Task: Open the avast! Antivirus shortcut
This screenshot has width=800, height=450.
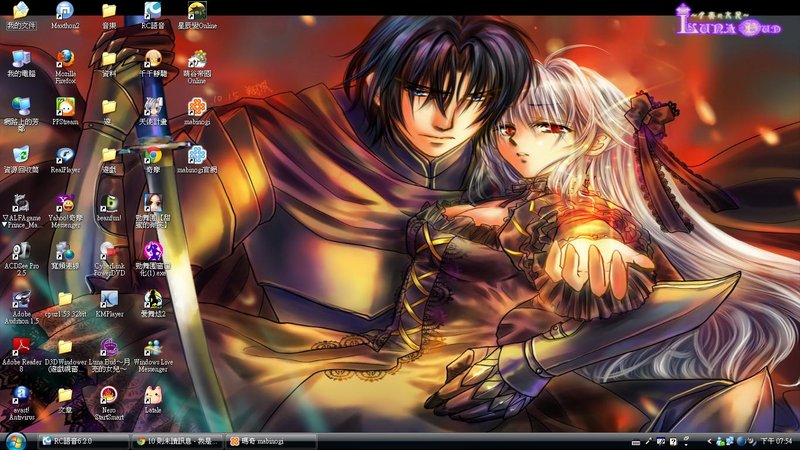Action: (x=20, y=395)
